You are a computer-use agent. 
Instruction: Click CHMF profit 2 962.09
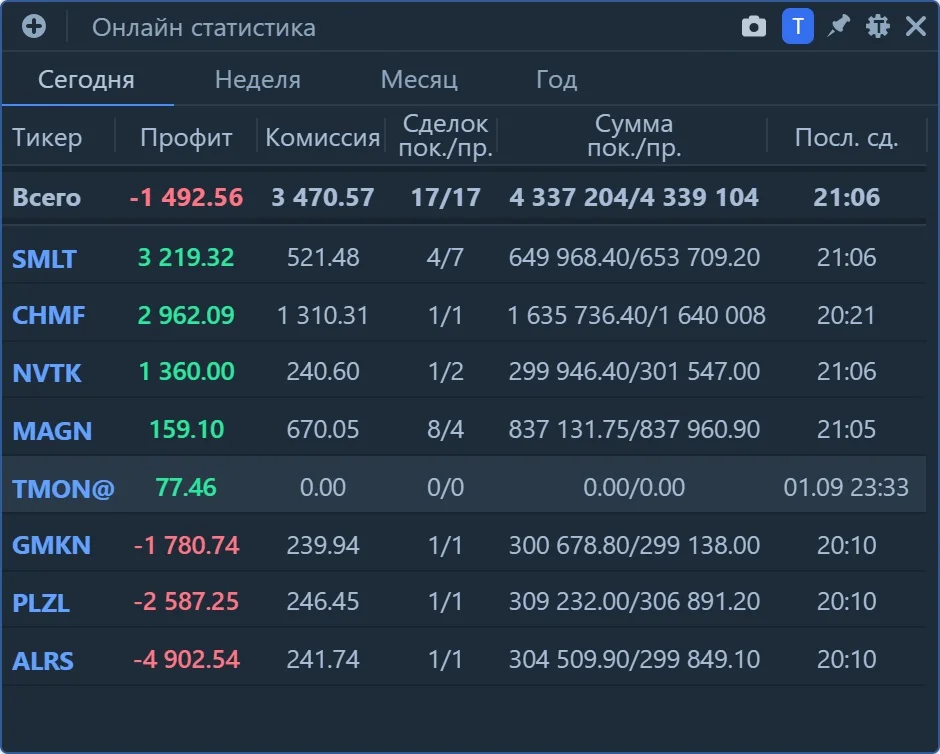click(186, 315)
